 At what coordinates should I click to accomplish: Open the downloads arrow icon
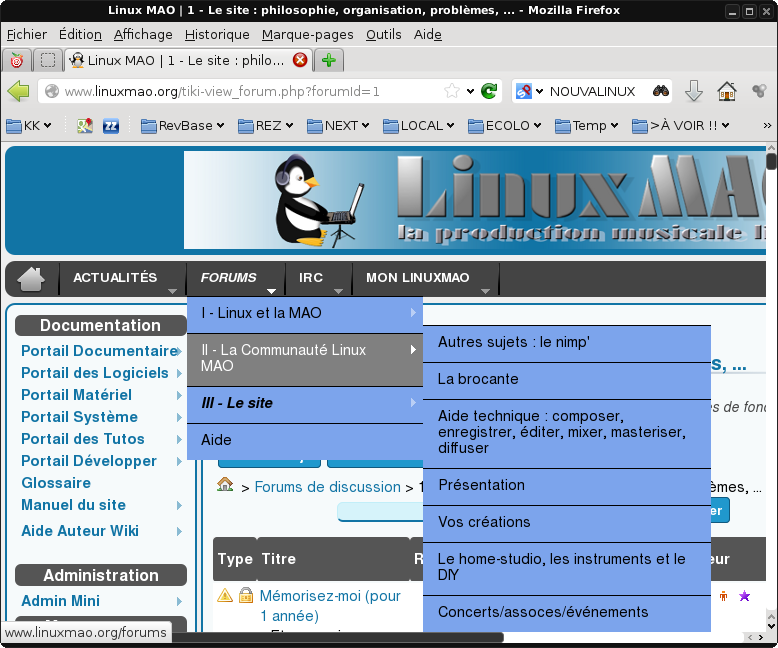click(694, 91)
